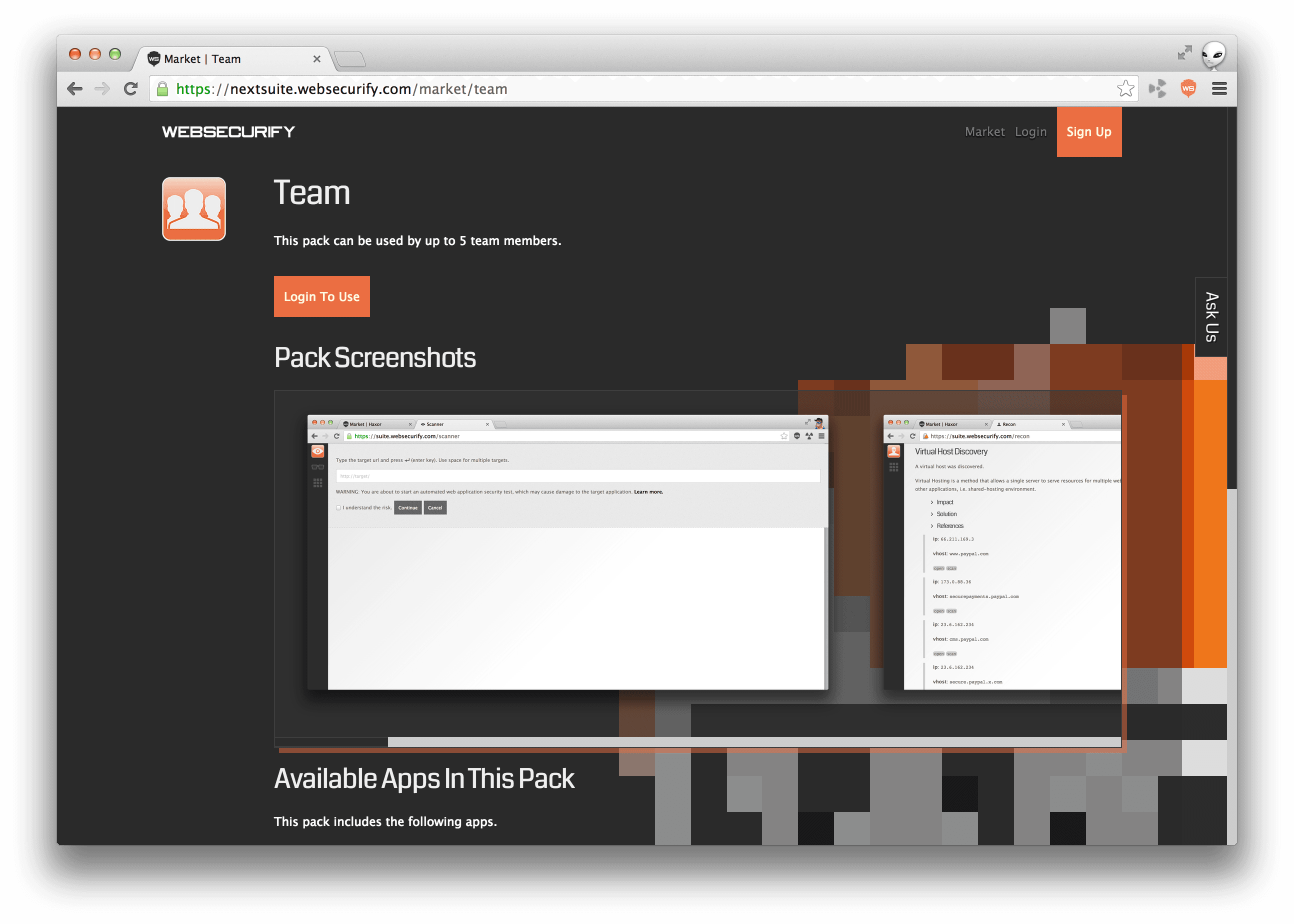The height and width of the screenshot is (924, 1294).
Task: Bookmark this page with the star icon
Action: [1125, 89]
